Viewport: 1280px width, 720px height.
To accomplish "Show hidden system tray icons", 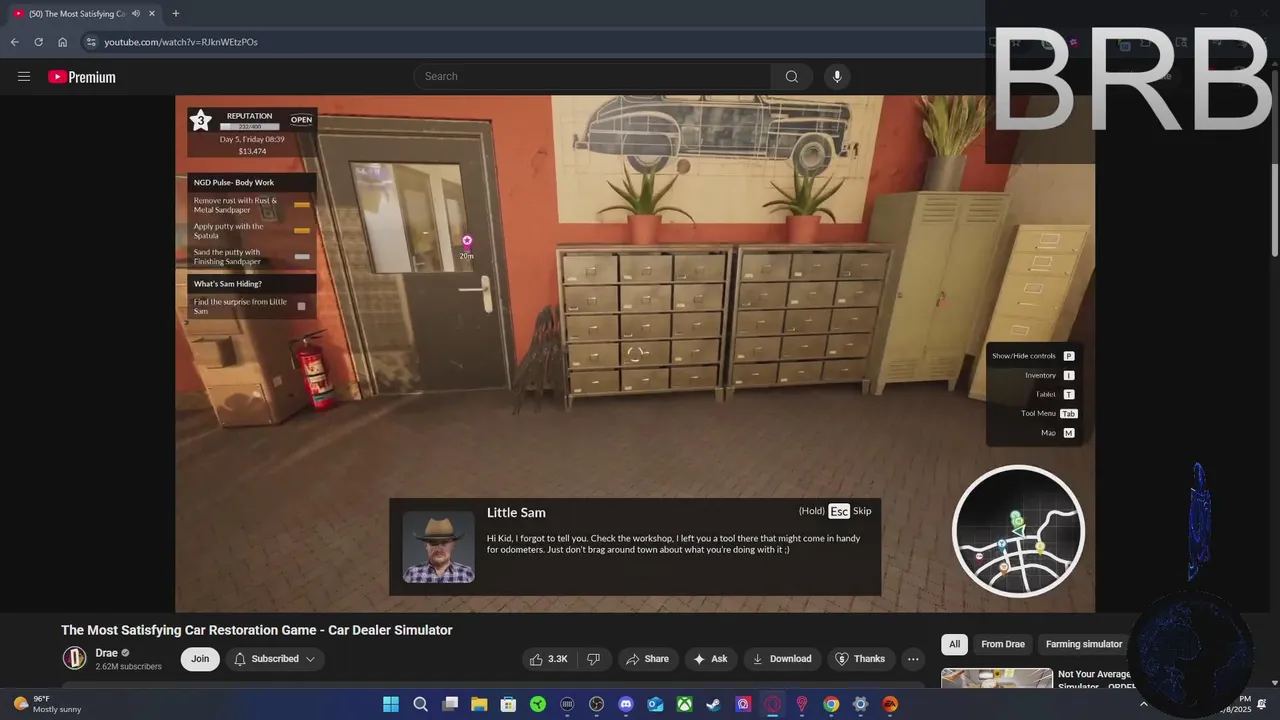I will [1144, 704].
